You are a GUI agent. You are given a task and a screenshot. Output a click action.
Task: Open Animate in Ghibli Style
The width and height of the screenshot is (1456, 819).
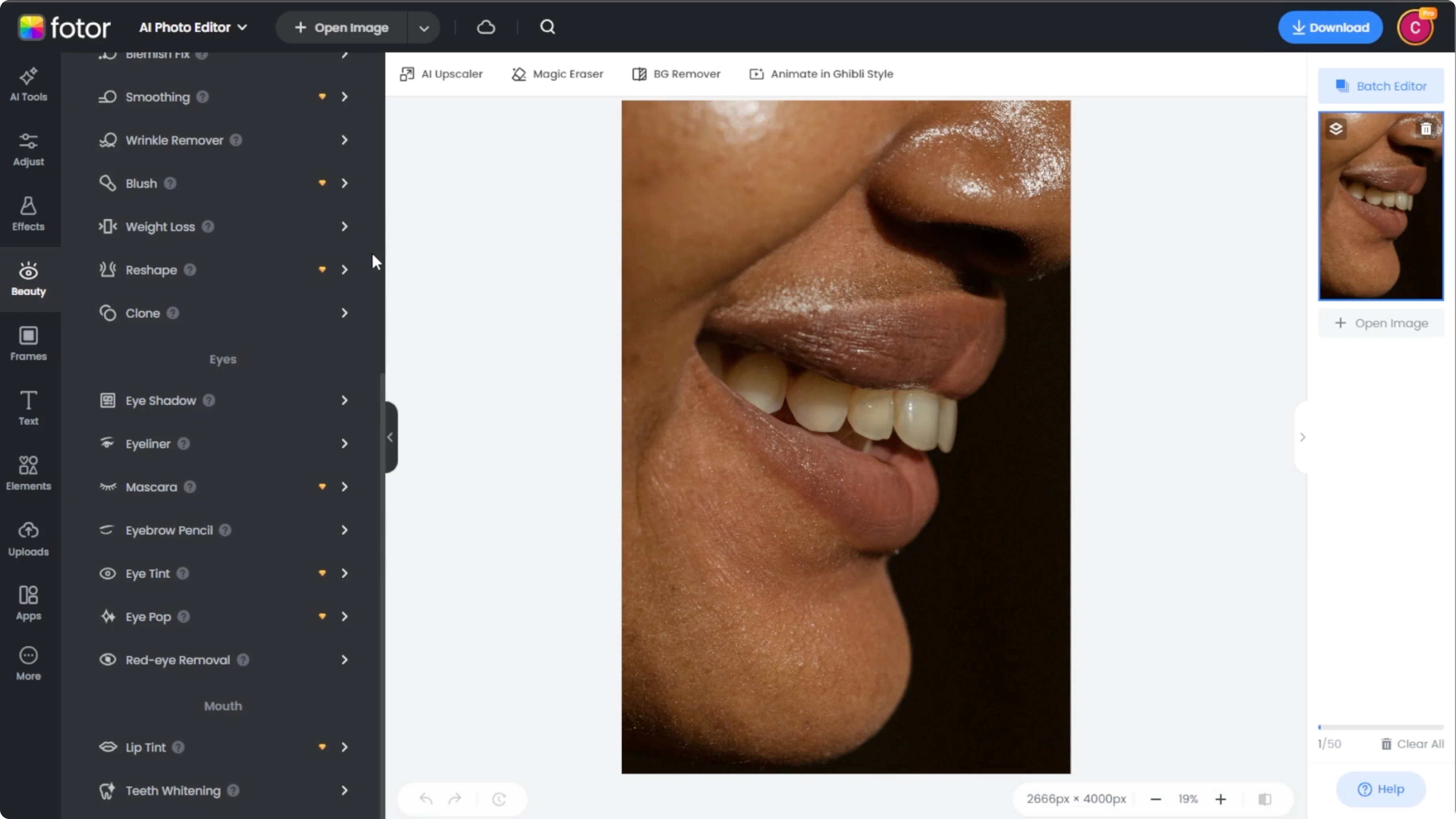pos(821,74)
